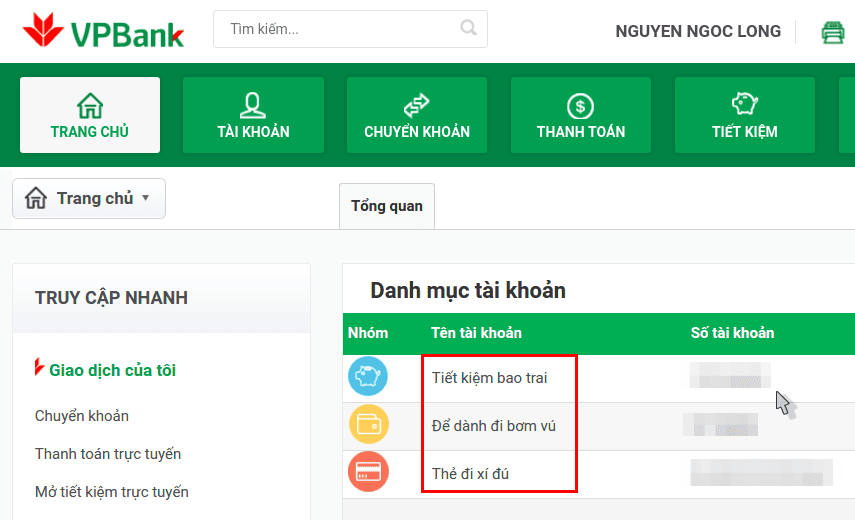This screenshot has width=855, height=520.
Task: Open the Tiết kiệm savings tile
Action: [744, 115]
